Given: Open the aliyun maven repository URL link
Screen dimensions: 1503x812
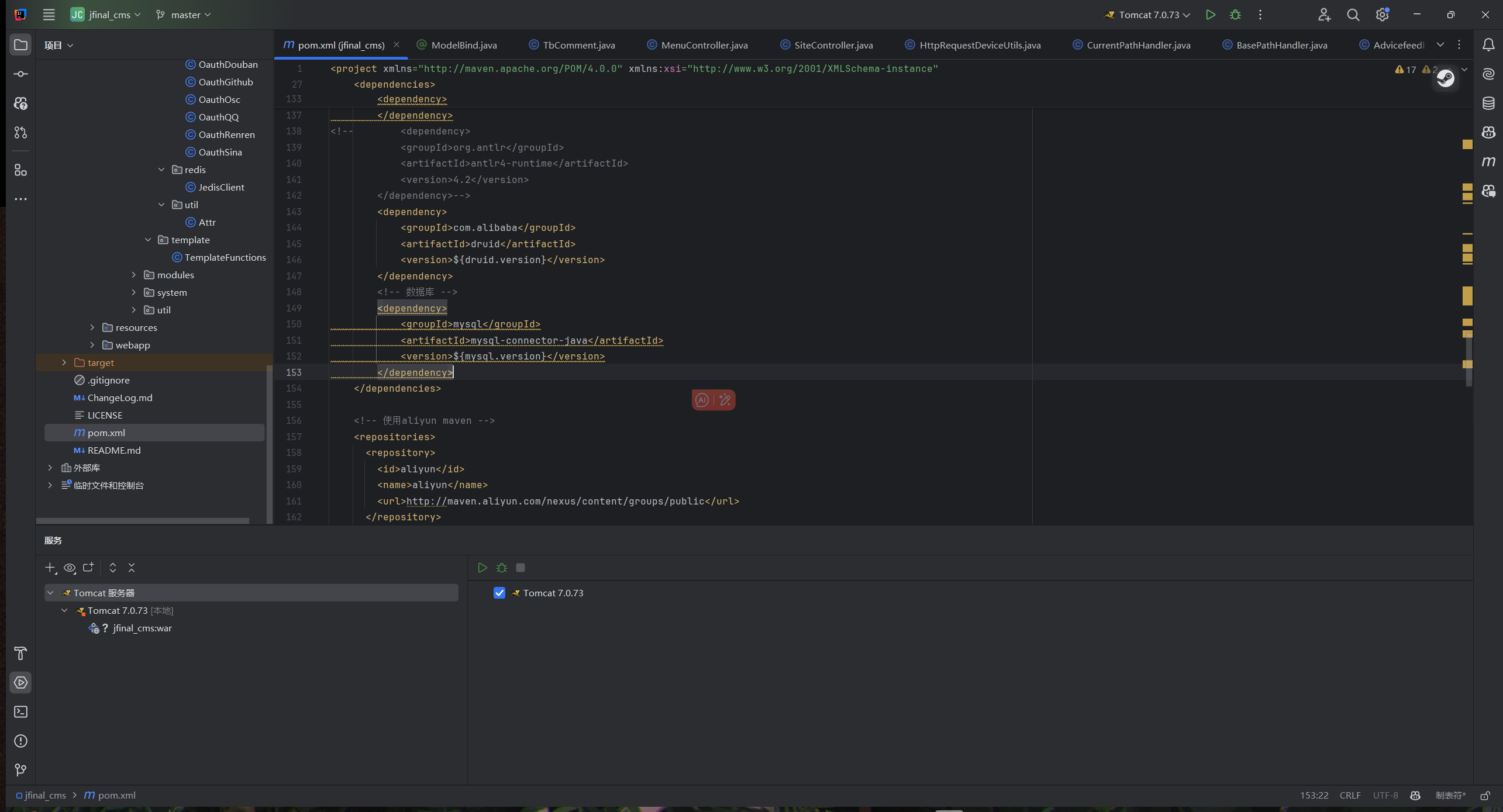Looking at the screenshot, I should (556, 501).
